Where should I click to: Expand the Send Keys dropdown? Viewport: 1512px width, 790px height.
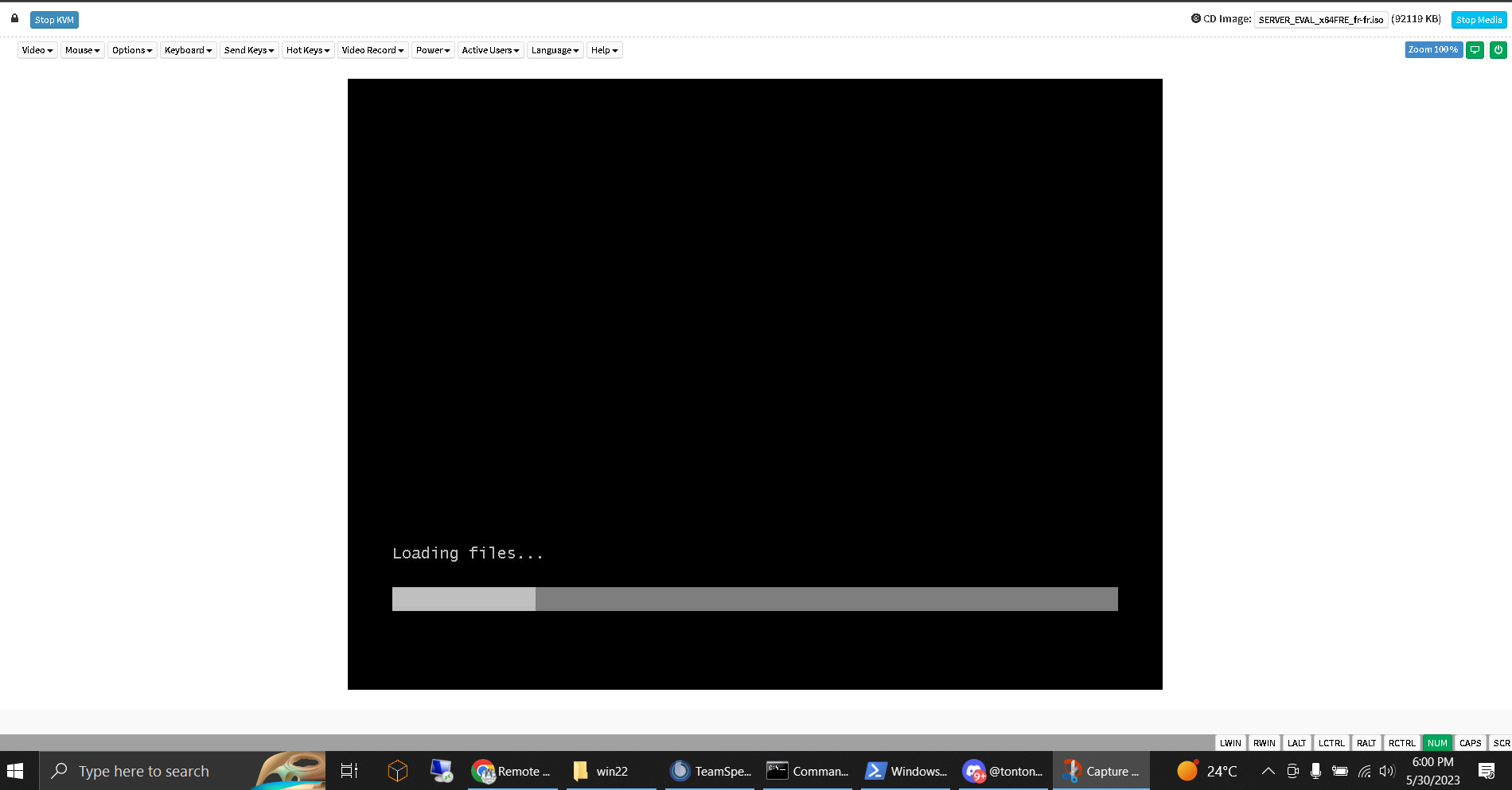(249, 50)
